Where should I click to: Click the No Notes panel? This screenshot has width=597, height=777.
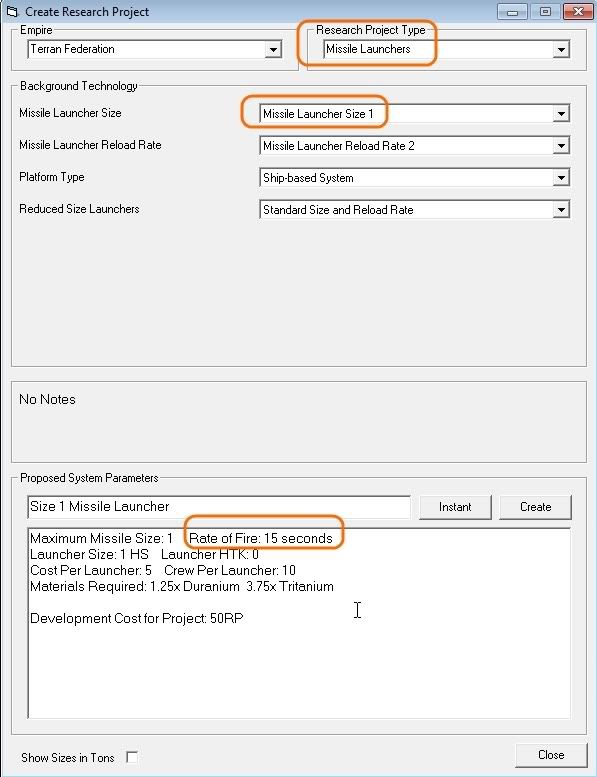tap(299, 422)
